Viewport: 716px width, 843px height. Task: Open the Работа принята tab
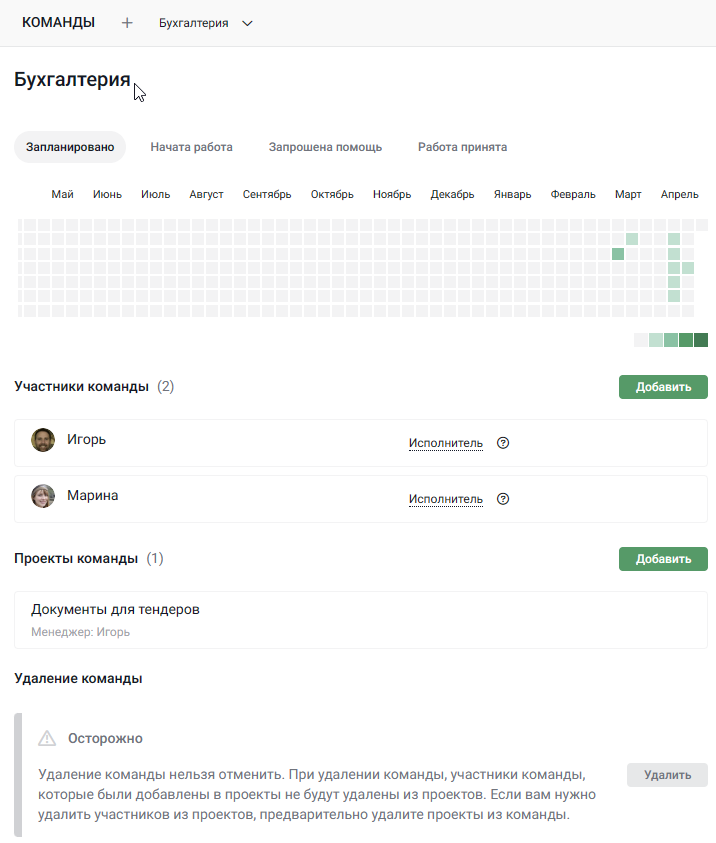tap(462, 147)
